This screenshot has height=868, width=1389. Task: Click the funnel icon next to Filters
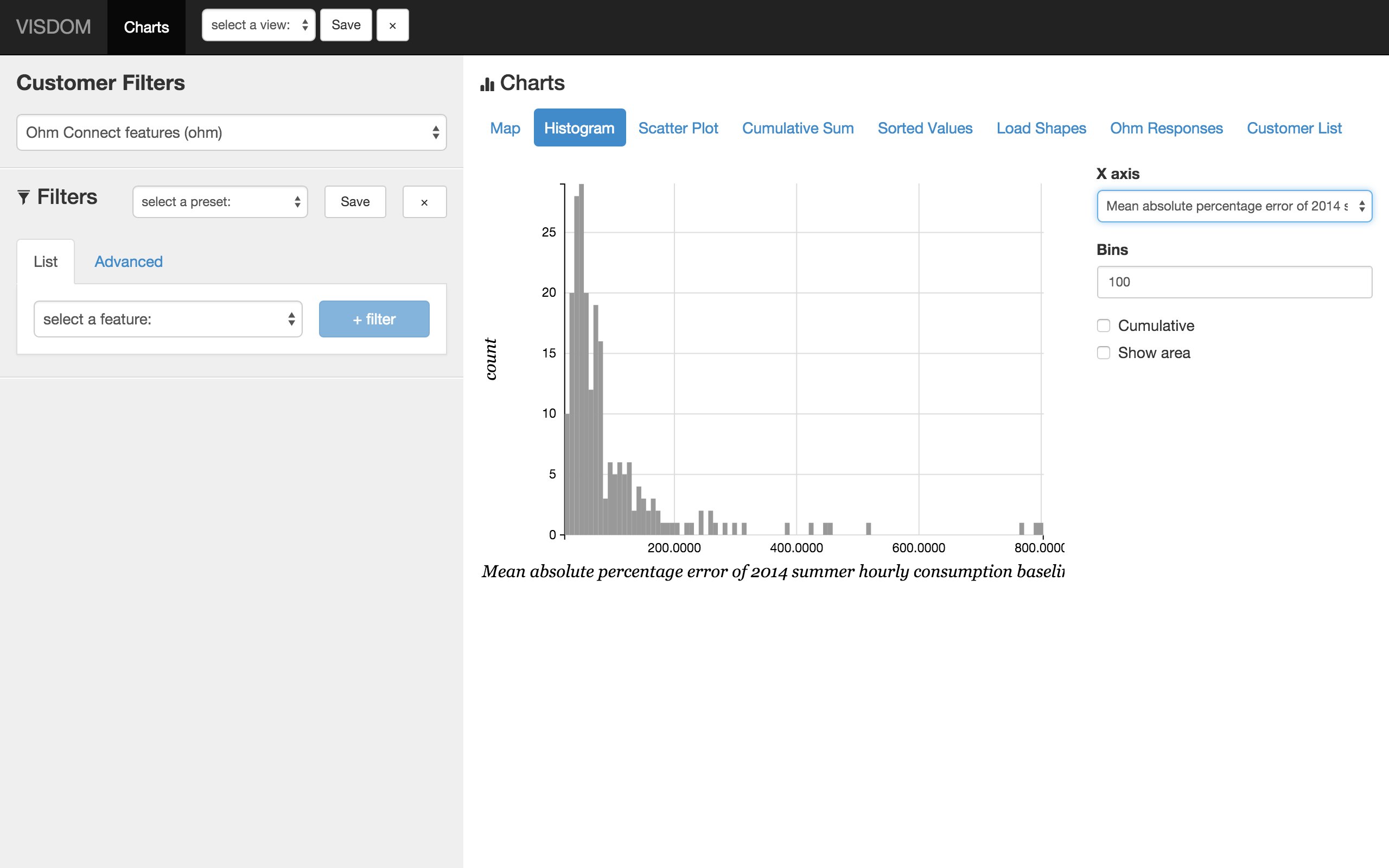click(x=23, y=197)
